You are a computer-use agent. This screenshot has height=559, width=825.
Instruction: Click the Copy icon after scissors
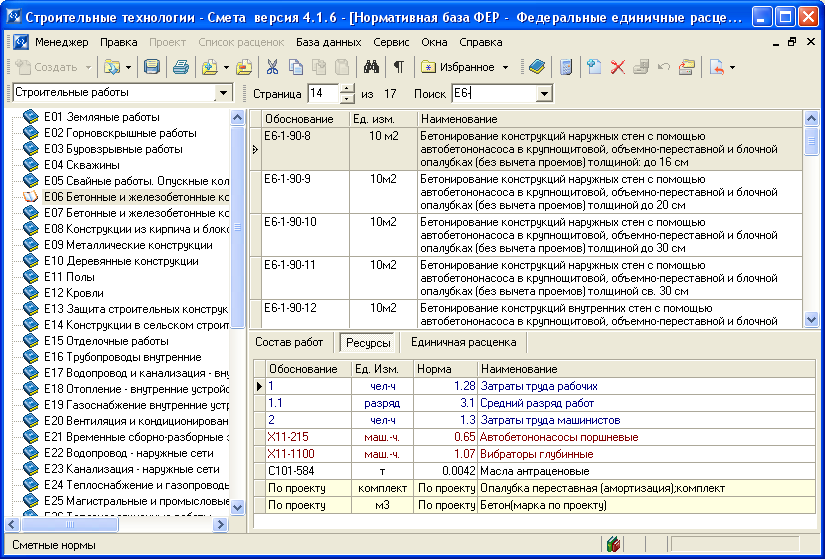pos(296,67)
